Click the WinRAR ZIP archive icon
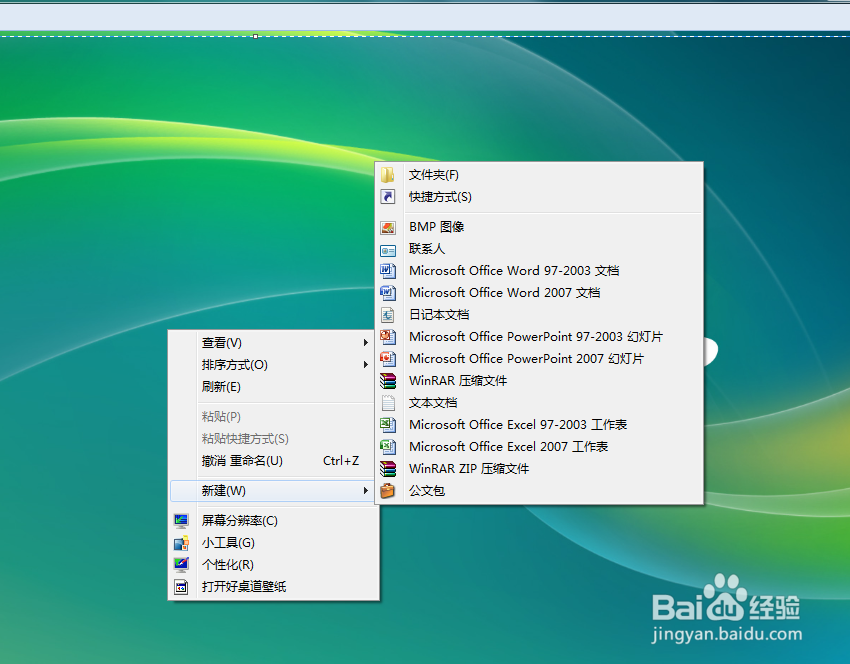 coord(388,469)
